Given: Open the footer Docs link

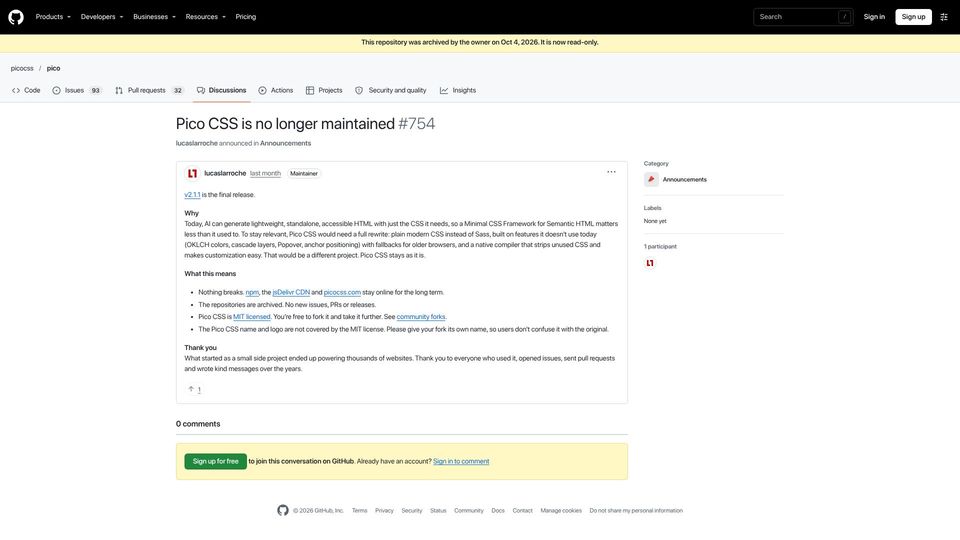Looking at the screenshot, I should point(498,511).
